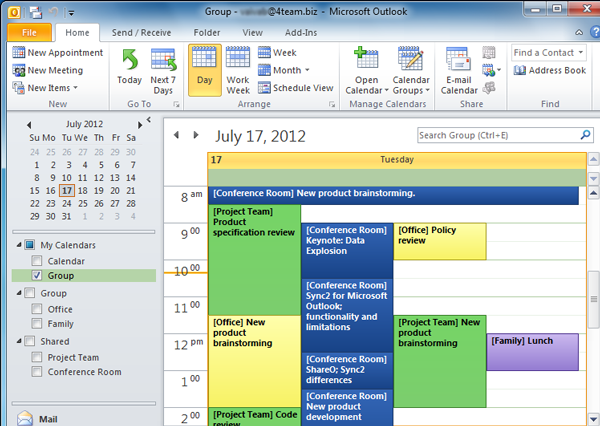Open the Address Book

[550, 71]
